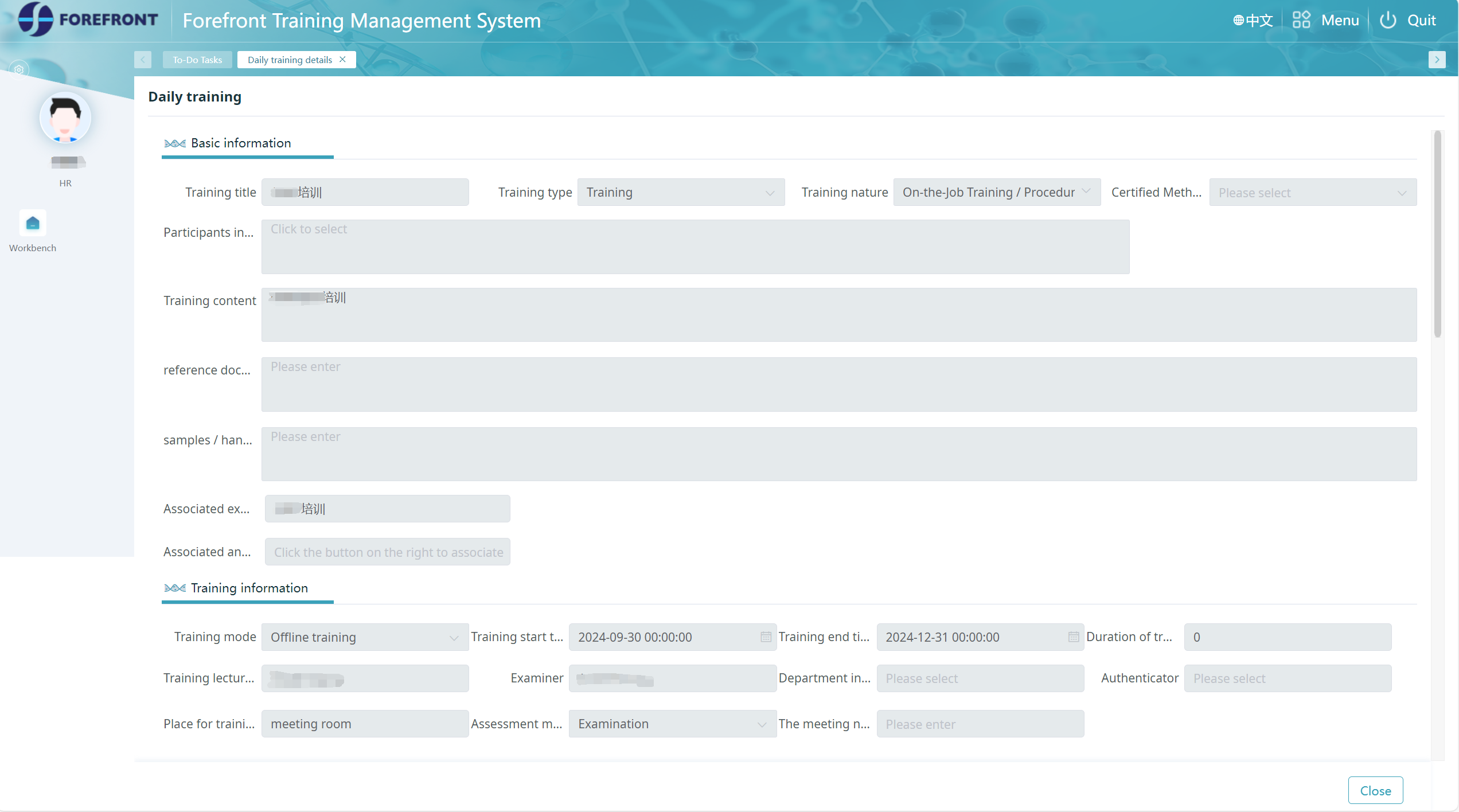This screenshot has height=812, width=1459.
Task: Open the Menu grid icon
Action: (1301, 20)
